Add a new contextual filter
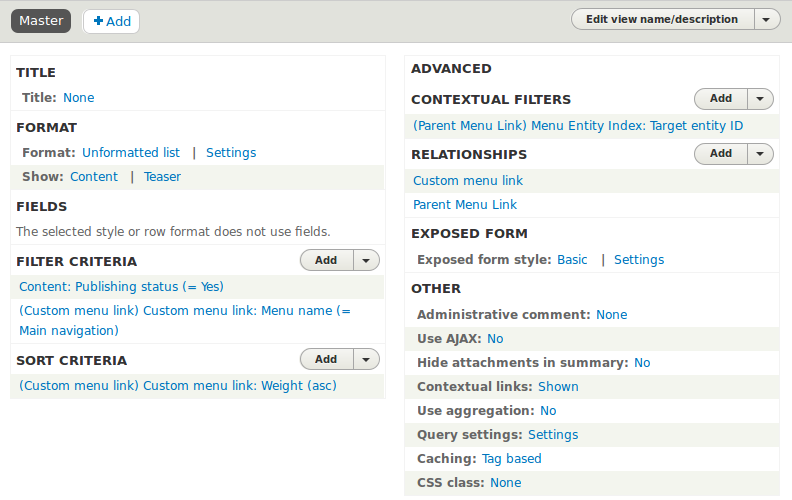Image resolution: width=792 pixels, height=500 pixels. (721, 98)
